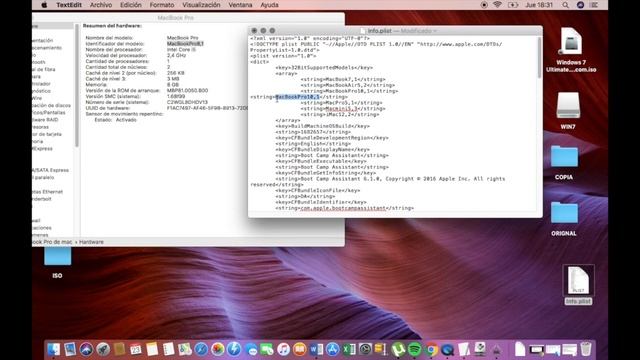Select Tarjetas Ethernet in System Information sidebar
Viewport: 640px width, 360px height.
[47, 192]
